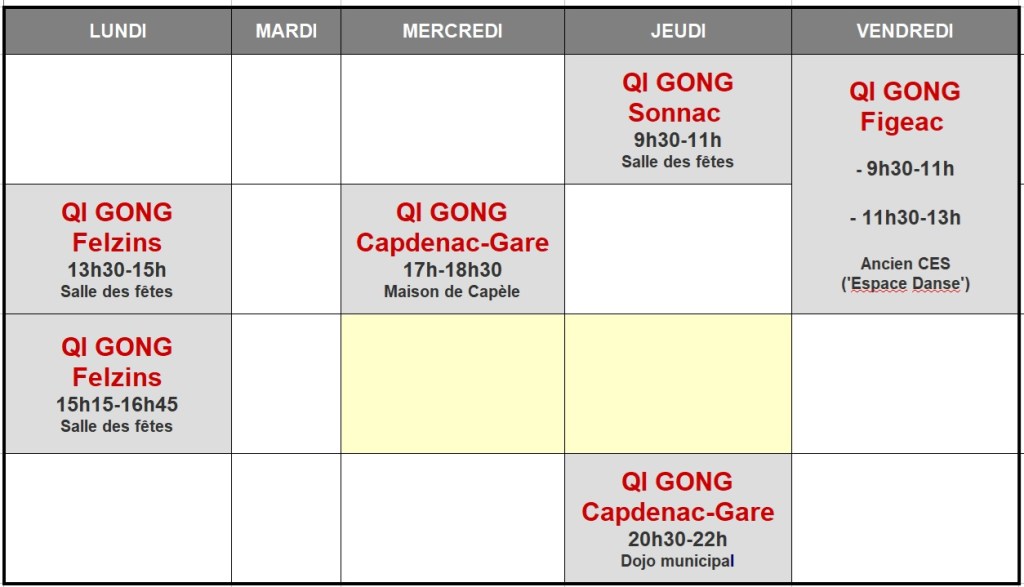Image resolution: width=1024 pixels, height=587 pixels.
Task: Click the MERCREDI column header
Action: tap(452, 31)
